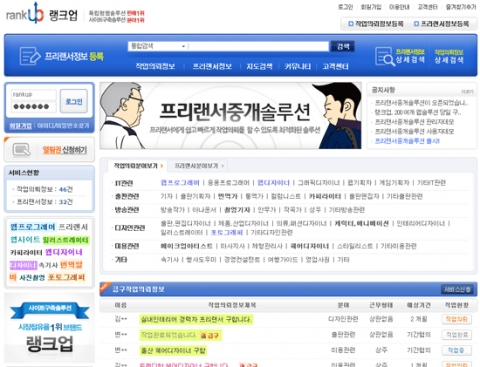Click the 프리랜서중개솔루션 main banner
The width and height of the screenshot is (480, 367).
[x=231, y=115]
